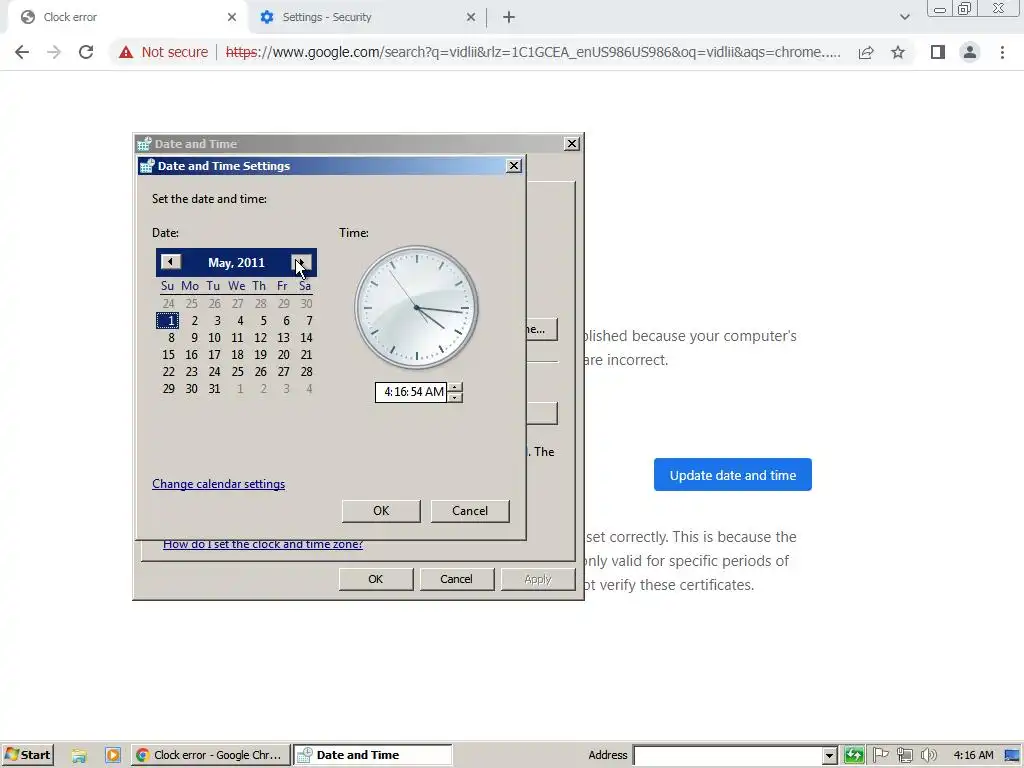Click Date and Time taskbar button
Viewport: 1024px width, 768px height.
tap(373, 755)
